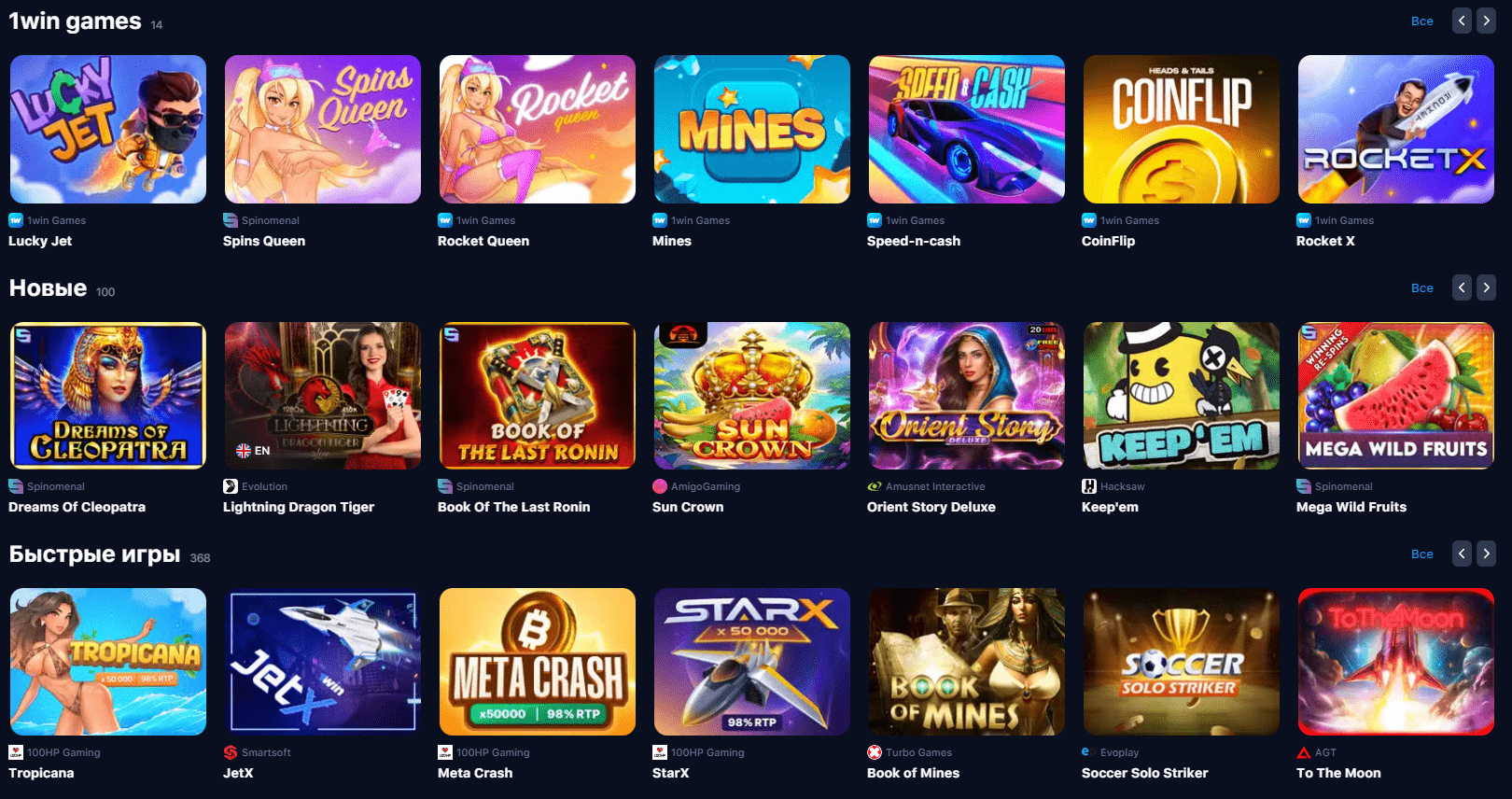Screen dimensions: 1512x799
Task: Open the Mines game tile
Action: click(752, 129)
